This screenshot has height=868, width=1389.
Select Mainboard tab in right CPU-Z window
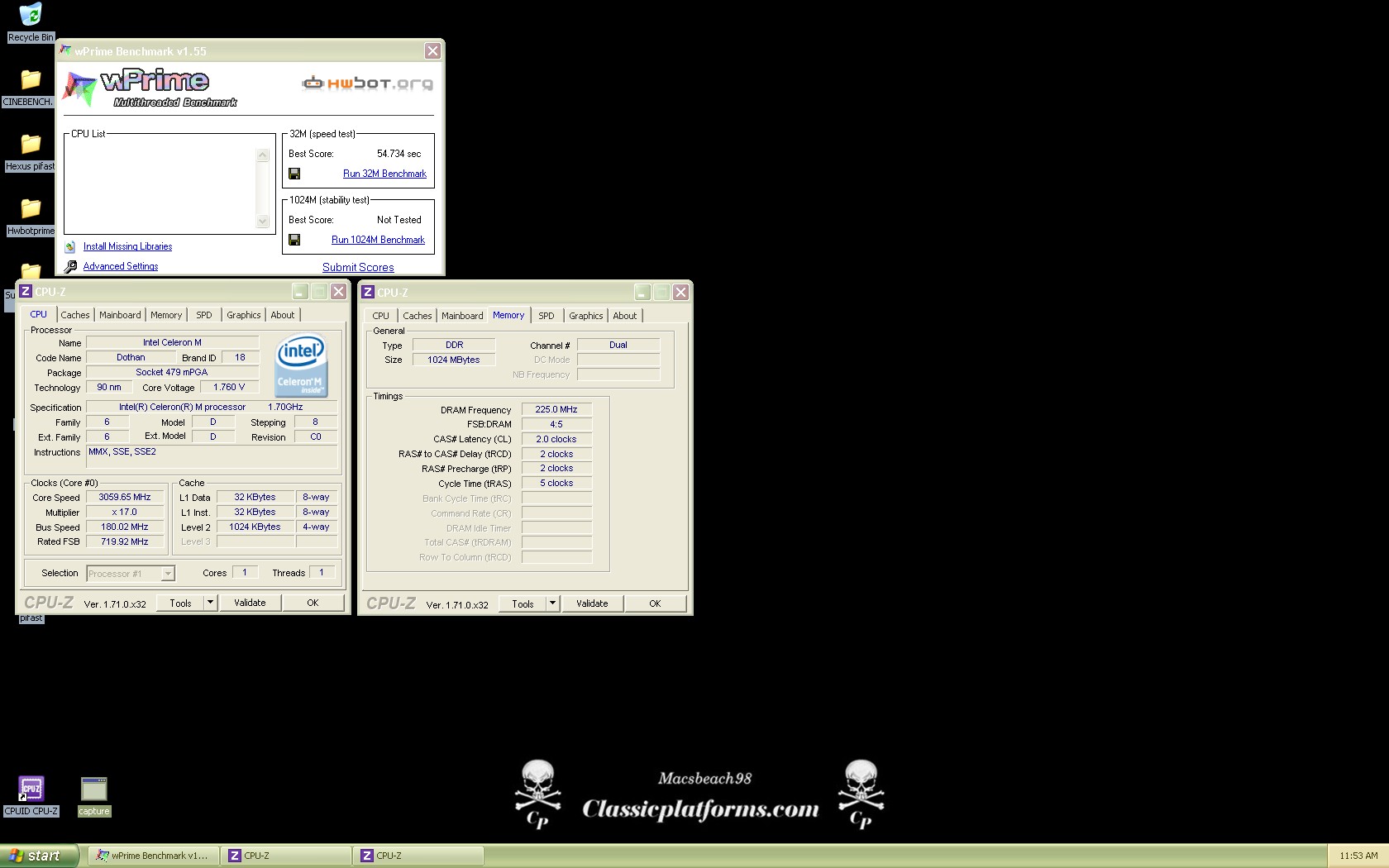click(462, 316)
